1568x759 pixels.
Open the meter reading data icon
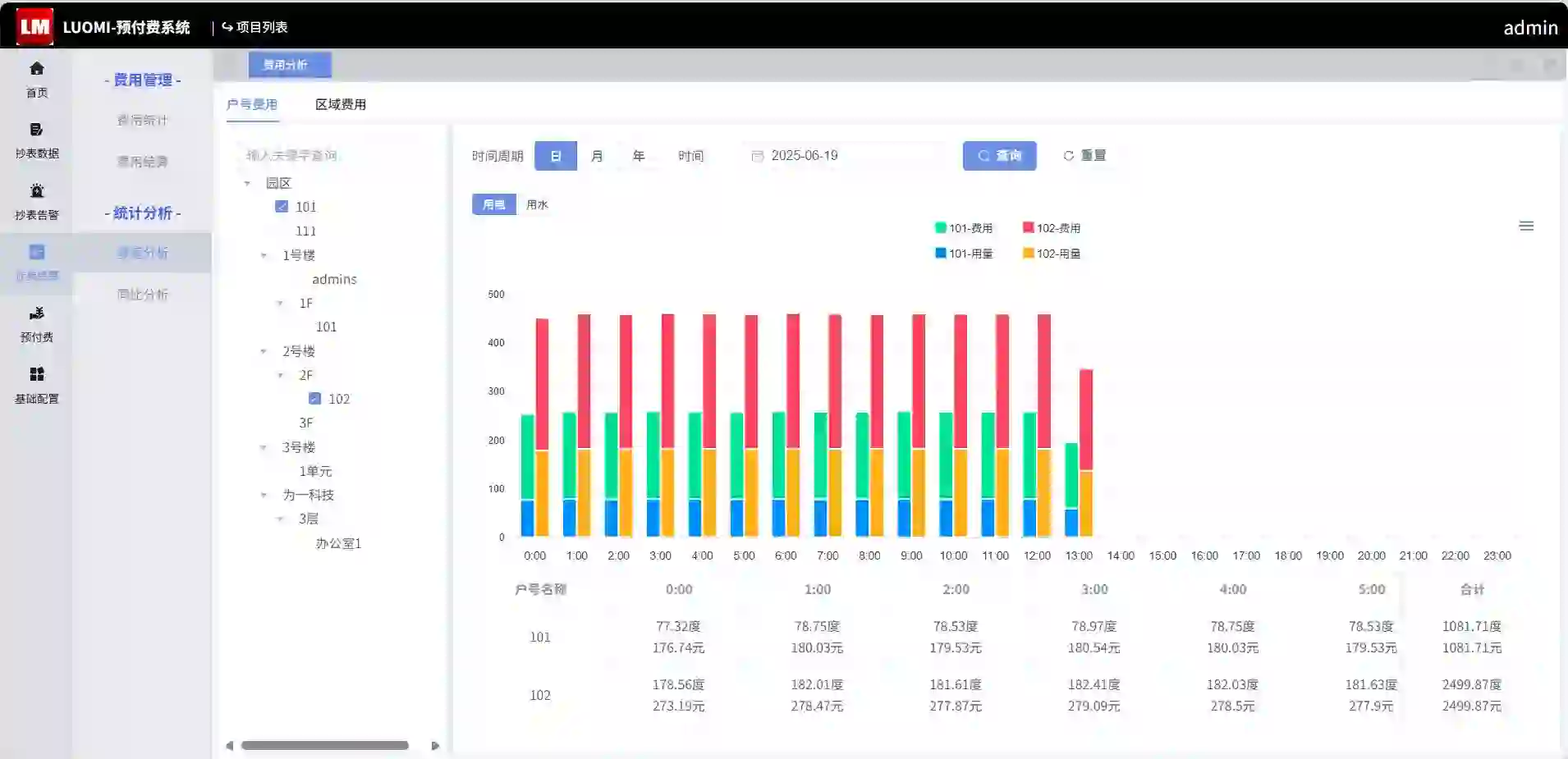(x=37, y=130)
